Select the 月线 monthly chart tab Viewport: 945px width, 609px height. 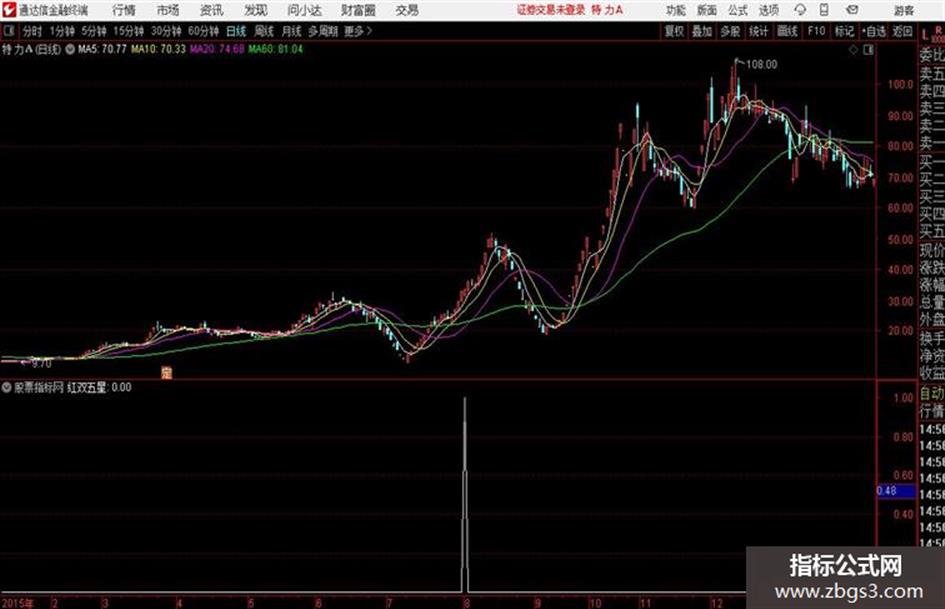click(x=292, y=31)
